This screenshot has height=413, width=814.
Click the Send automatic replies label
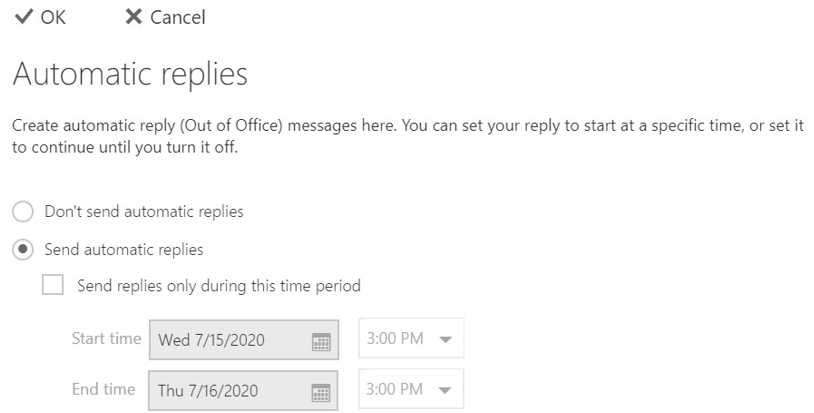[x=124, y=250]
